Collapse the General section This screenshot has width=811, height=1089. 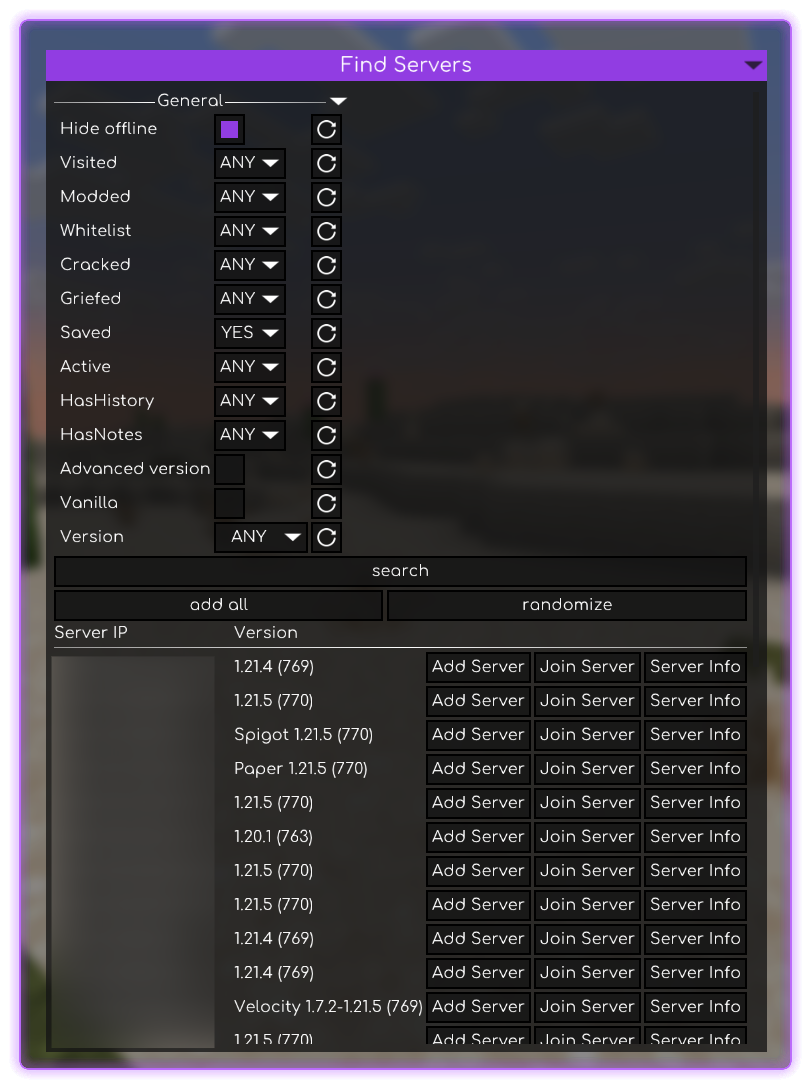tap(338, 101)
